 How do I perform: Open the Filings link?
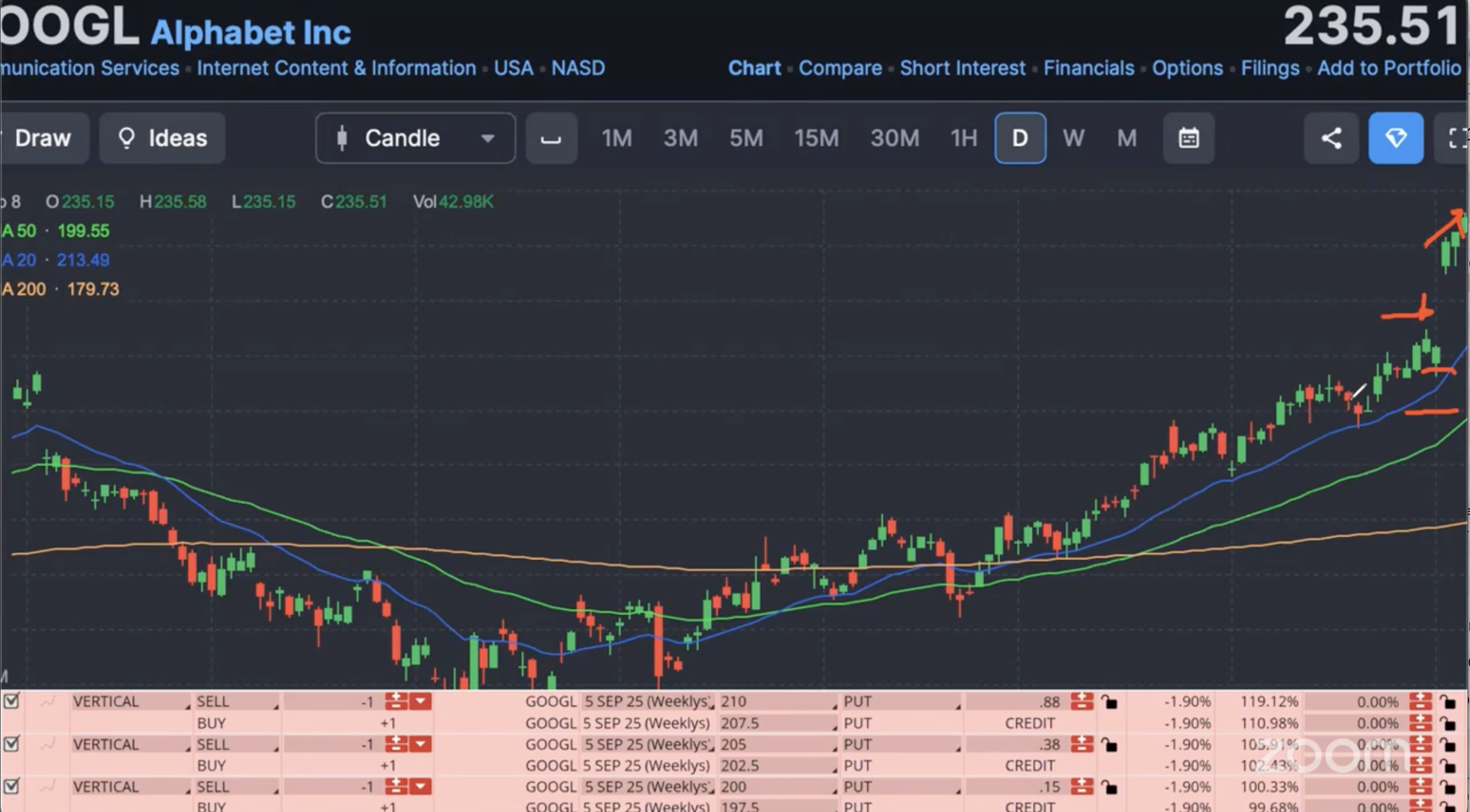[1270, 68]
